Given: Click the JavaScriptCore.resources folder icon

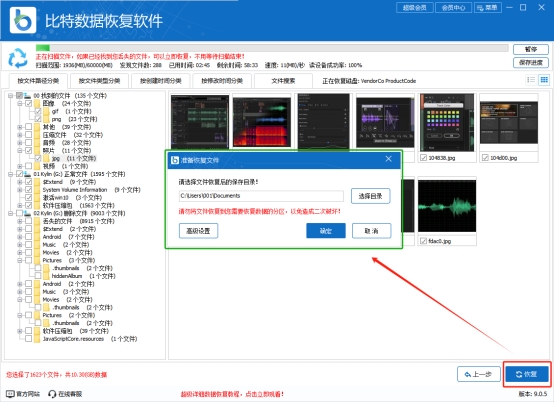Looking at the screenshot, I should point(37,339).
